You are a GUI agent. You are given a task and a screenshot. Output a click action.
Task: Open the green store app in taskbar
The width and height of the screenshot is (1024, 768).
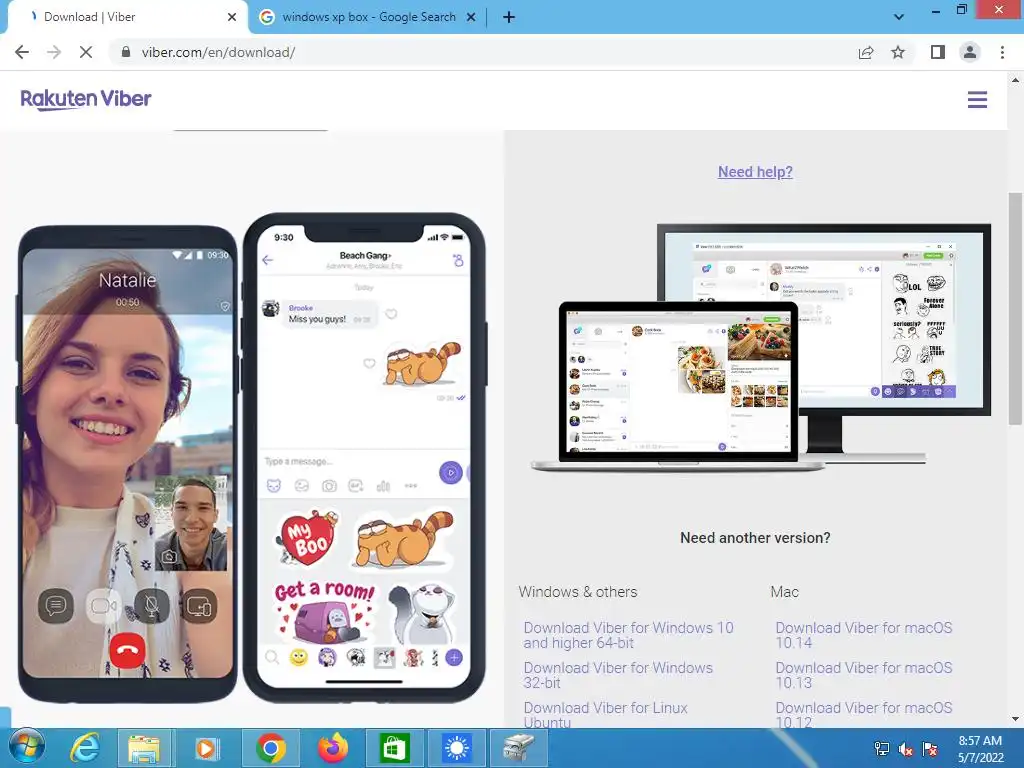click(x=394, y=748)
